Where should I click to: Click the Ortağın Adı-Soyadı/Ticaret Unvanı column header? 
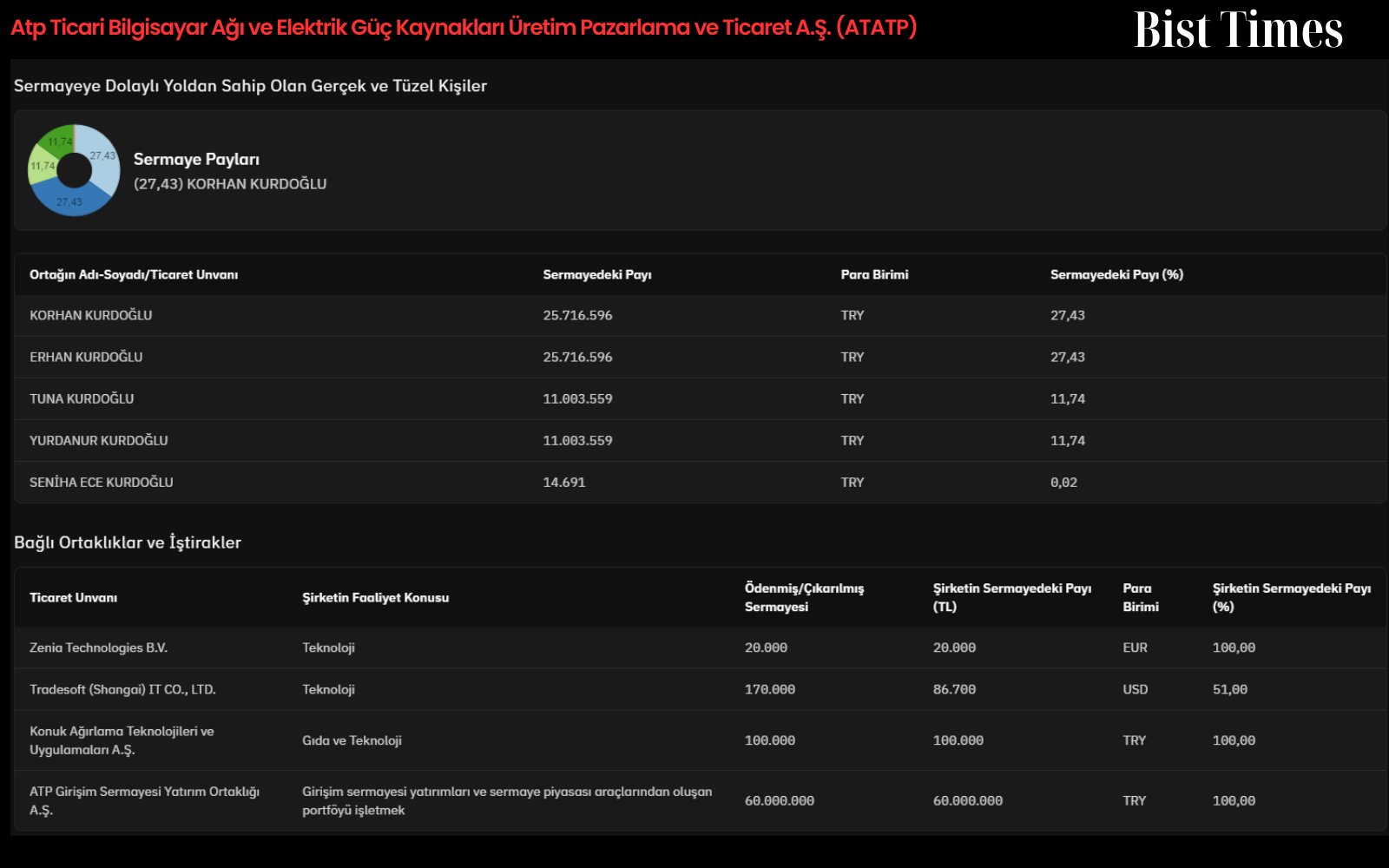tap(134, 274)
